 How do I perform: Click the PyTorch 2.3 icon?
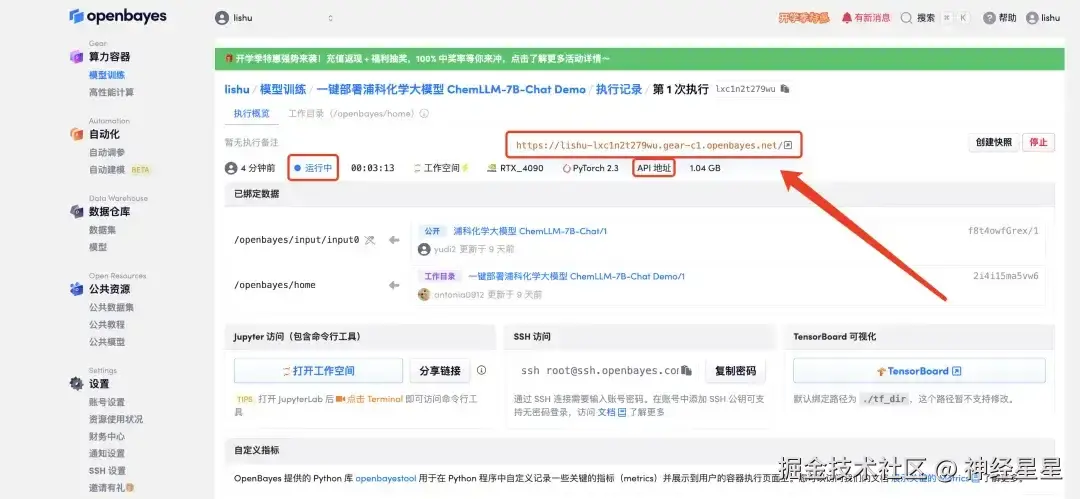point(566,167)
